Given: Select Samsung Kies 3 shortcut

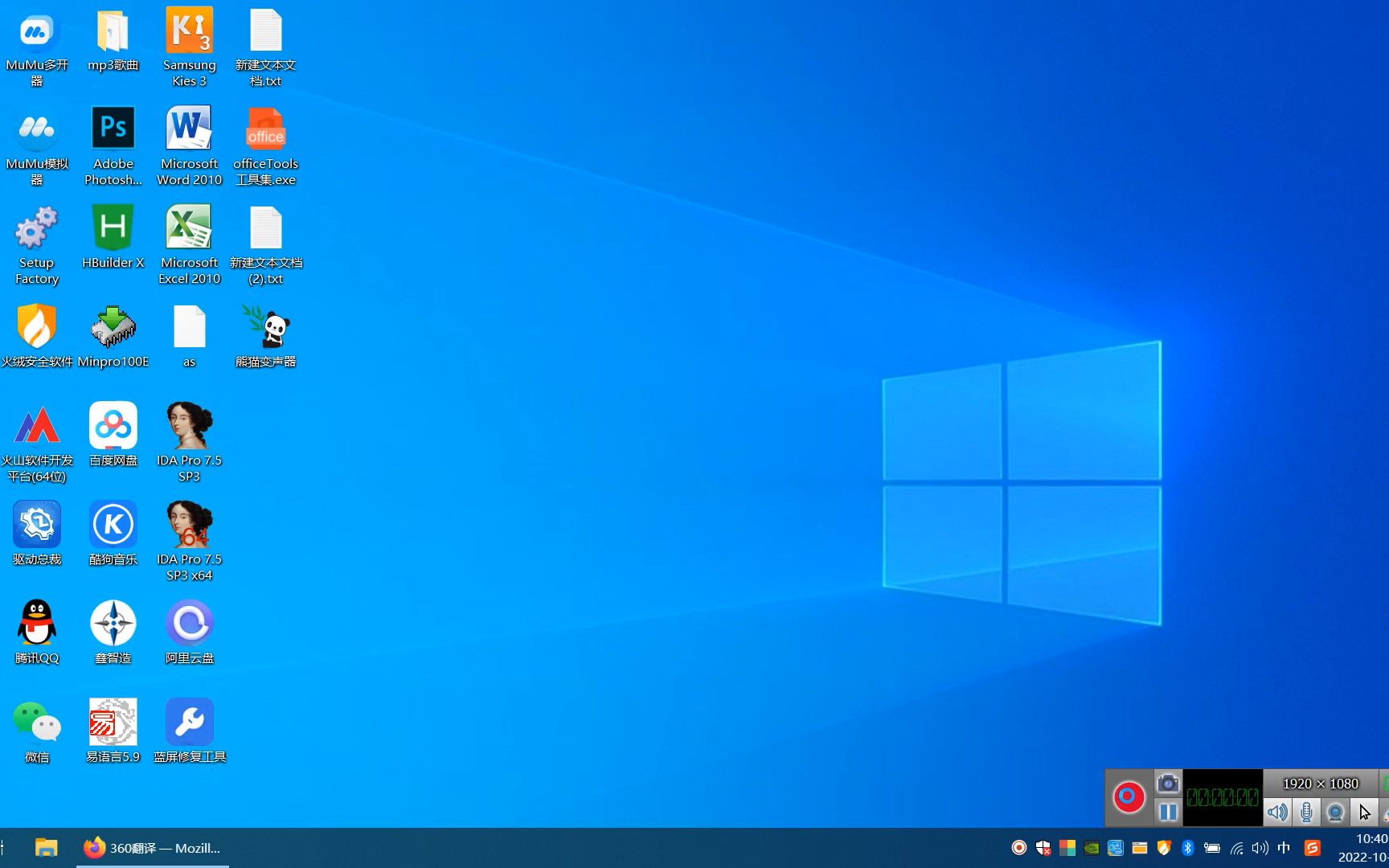Looking at the screenshot, I should click(x=189, y=47).
